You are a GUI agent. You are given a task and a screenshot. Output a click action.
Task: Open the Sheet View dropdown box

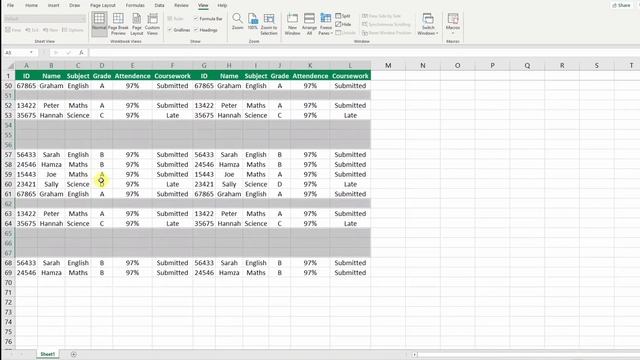(45, 19)
